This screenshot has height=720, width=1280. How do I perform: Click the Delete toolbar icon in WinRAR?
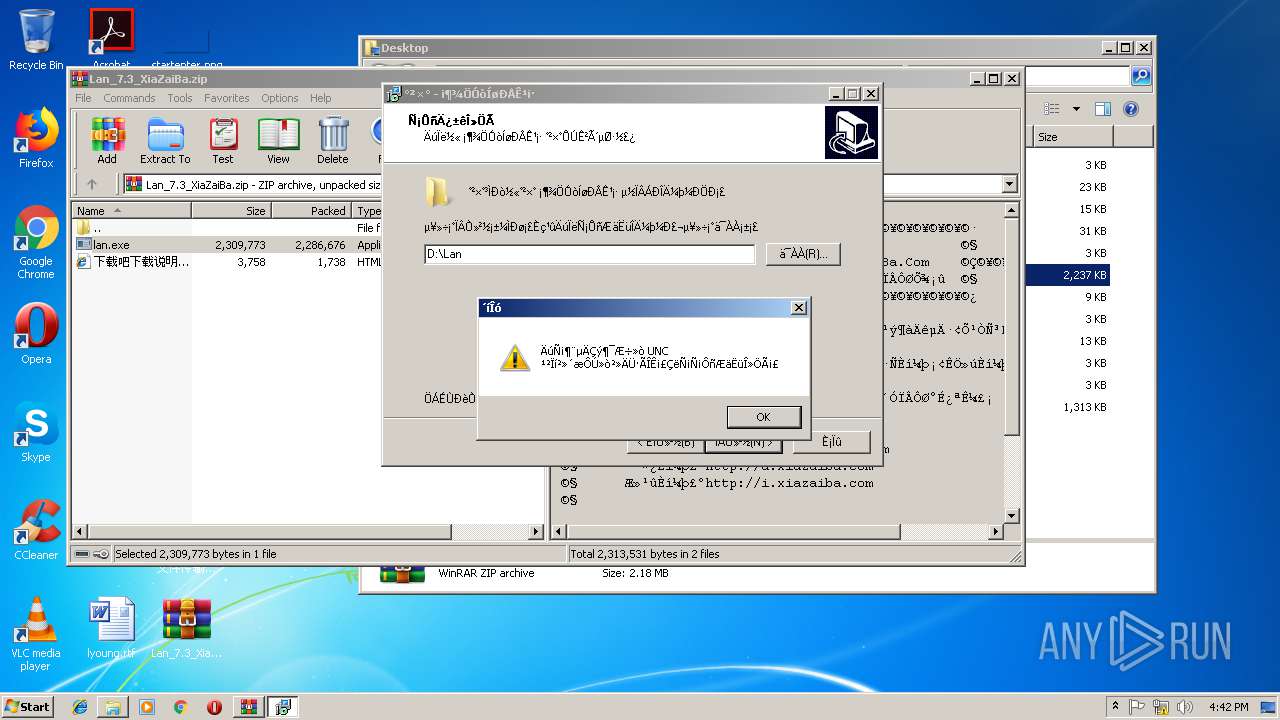click(333, 141)
